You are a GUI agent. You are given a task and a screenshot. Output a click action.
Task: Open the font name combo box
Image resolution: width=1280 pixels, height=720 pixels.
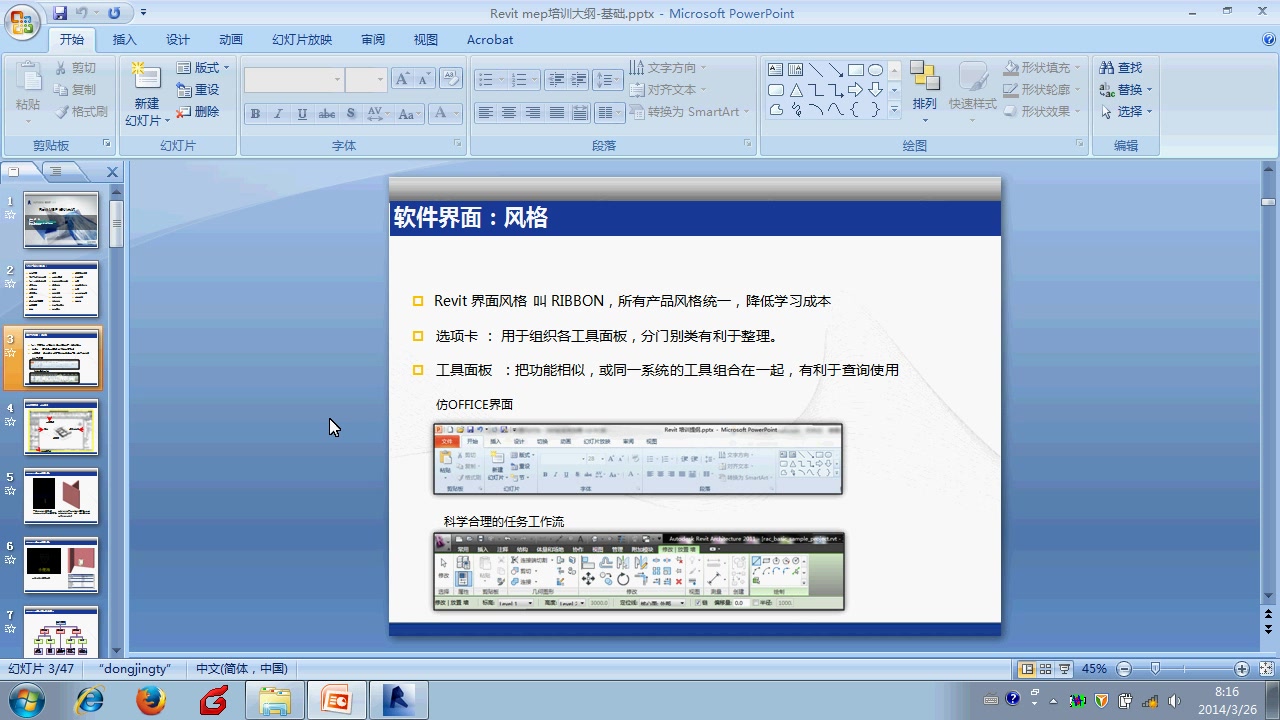(294, 80)
